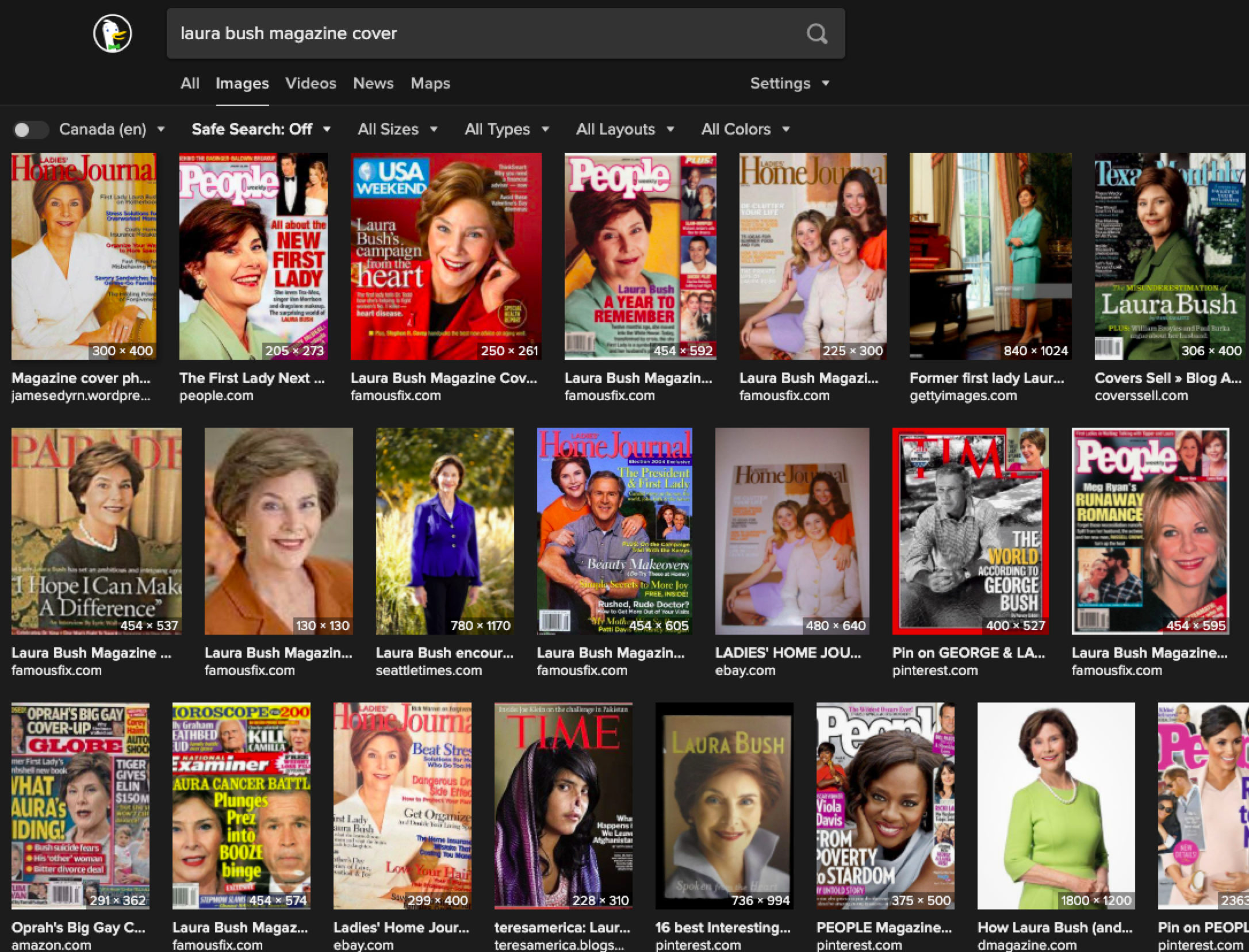Toggle the Canada region switch
Viewport: 1249px width, 952px height.
point(30,130)
